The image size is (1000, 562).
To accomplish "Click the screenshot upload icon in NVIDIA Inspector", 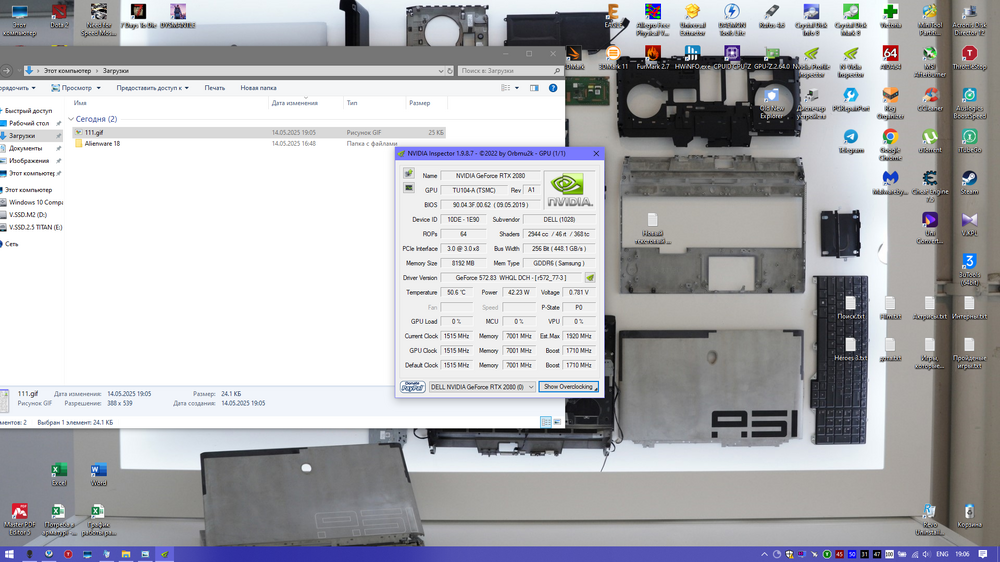I will tap(408, 175).
